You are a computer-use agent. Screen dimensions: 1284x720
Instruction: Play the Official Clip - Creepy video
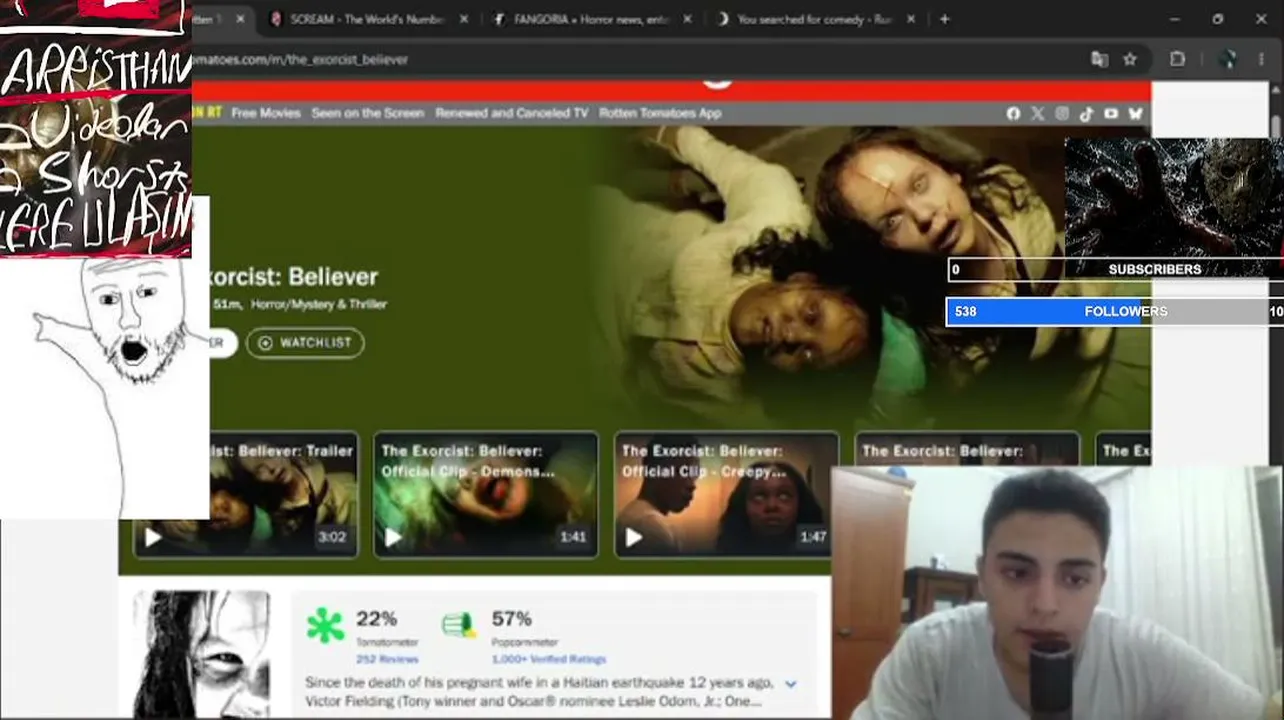click(633, 538)
